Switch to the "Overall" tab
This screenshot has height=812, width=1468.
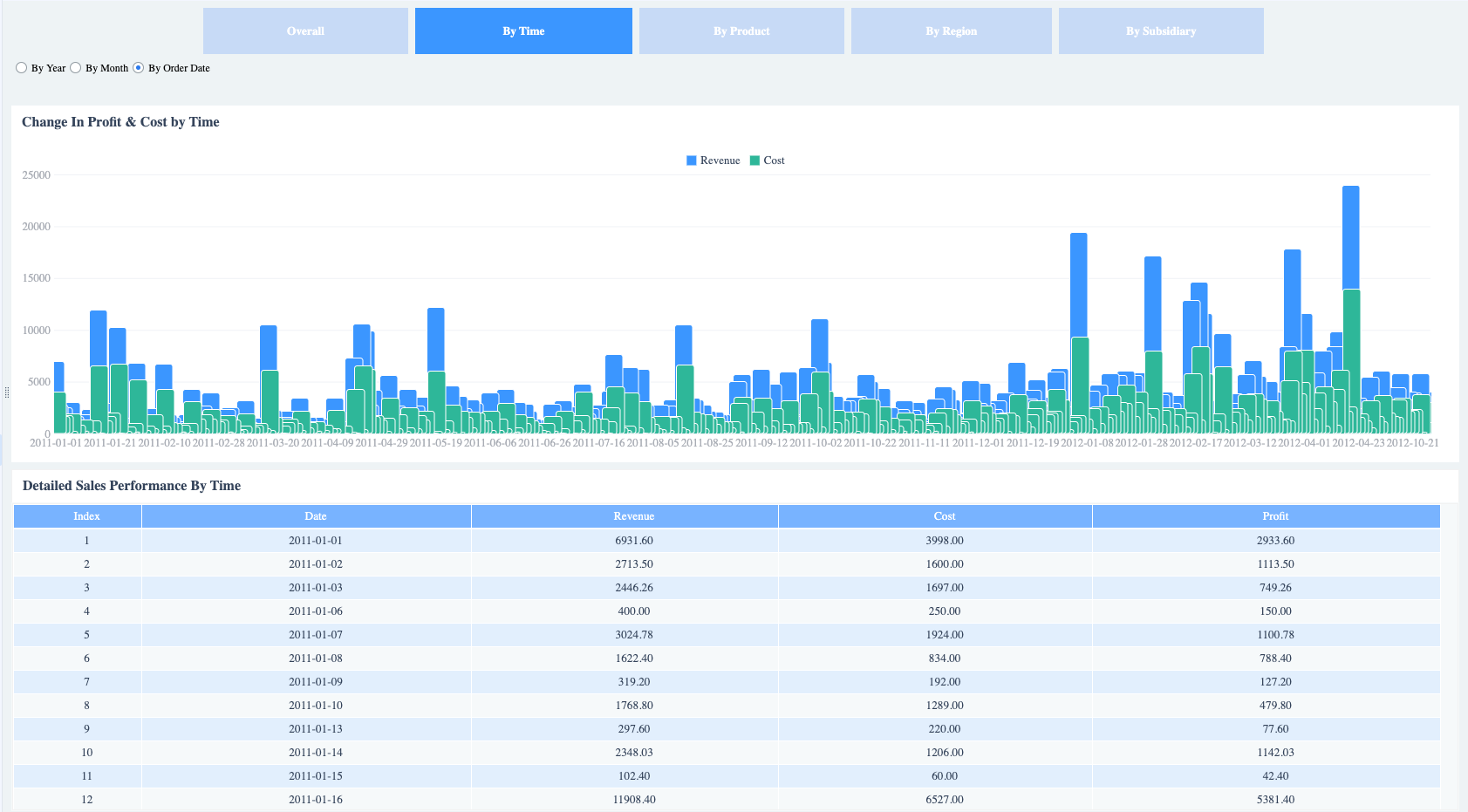[304, 31]
